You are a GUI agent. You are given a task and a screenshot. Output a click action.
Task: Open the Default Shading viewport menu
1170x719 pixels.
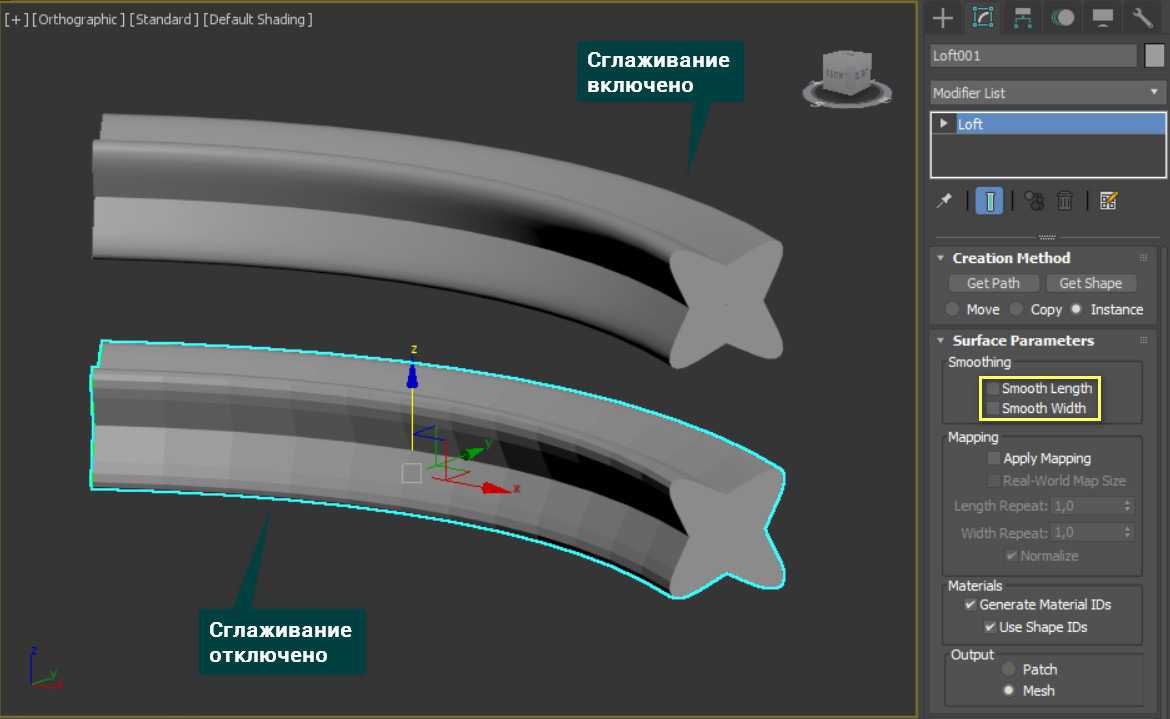[x=258, y=19]
